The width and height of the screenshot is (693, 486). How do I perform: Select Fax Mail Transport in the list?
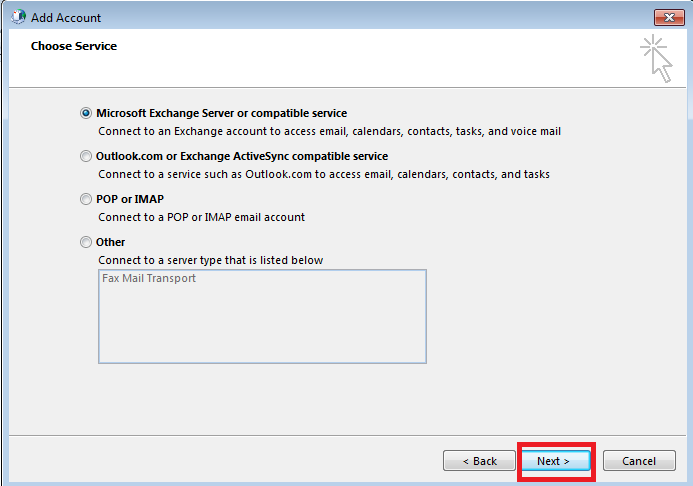[x=149, y=278]
